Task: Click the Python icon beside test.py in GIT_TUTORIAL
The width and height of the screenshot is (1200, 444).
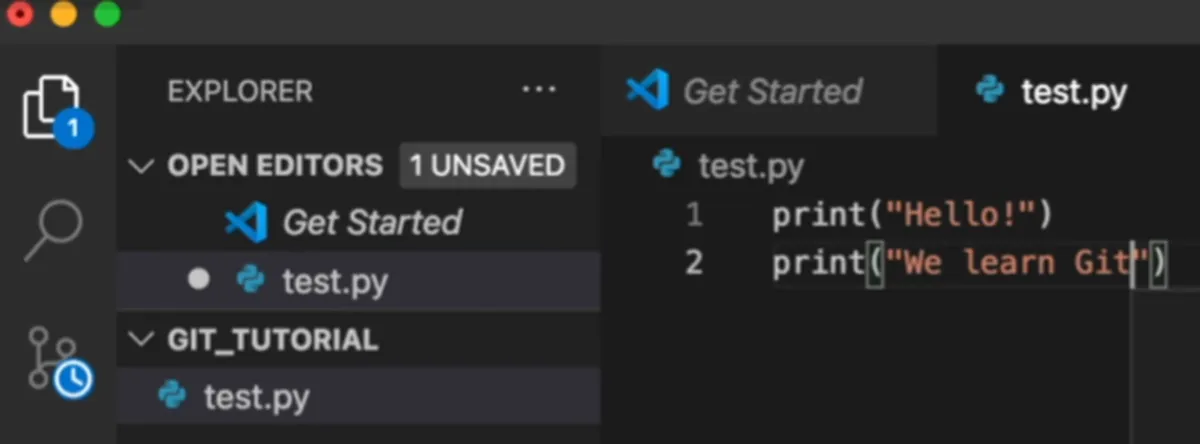Action: (x=172, y=397)
